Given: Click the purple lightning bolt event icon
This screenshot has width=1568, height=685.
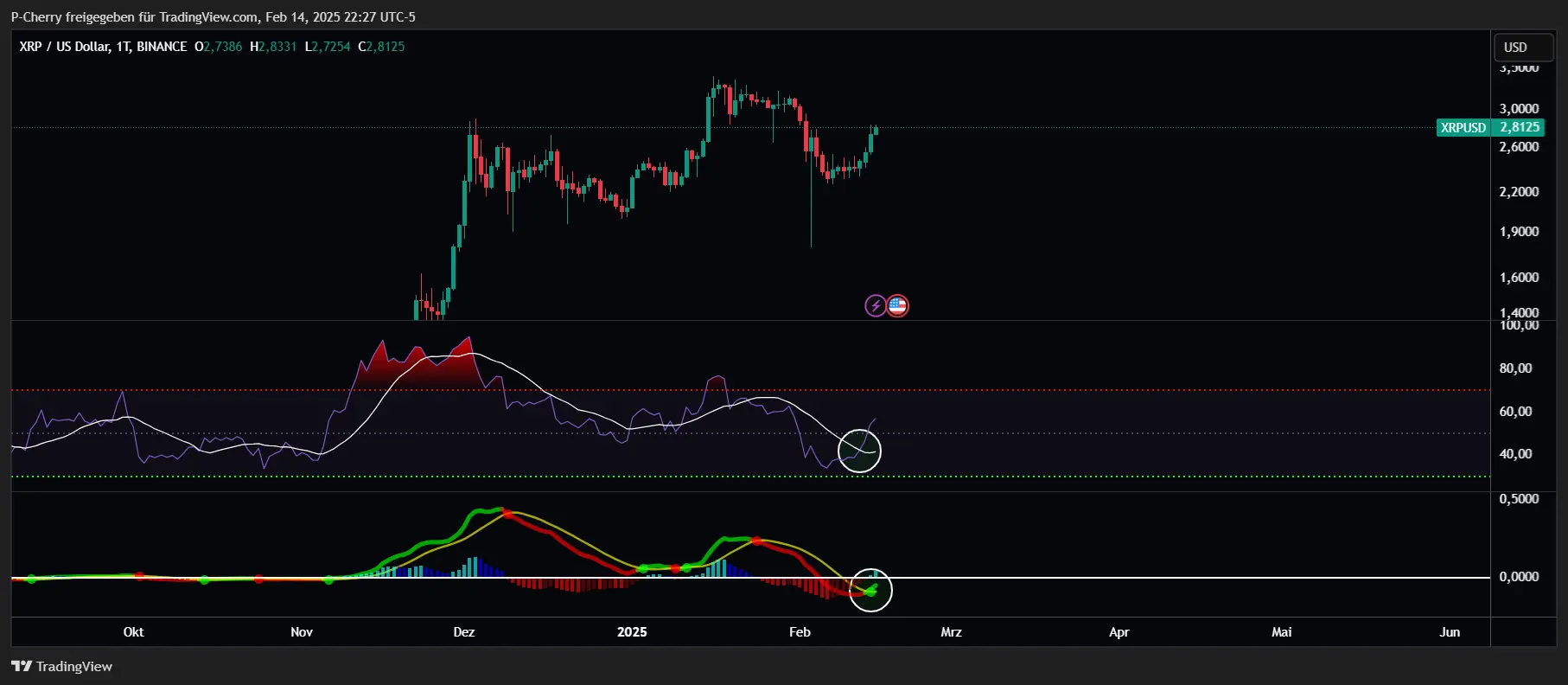Looking at the screenshot, I should pos(876,305).
